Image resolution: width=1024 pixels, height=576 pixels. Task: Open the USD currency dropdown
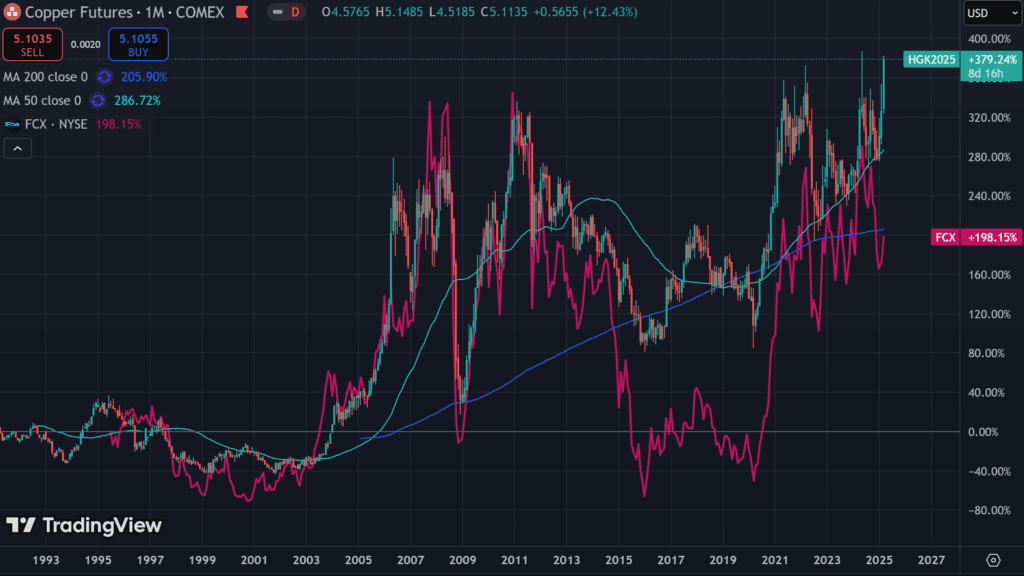(992, 13)
